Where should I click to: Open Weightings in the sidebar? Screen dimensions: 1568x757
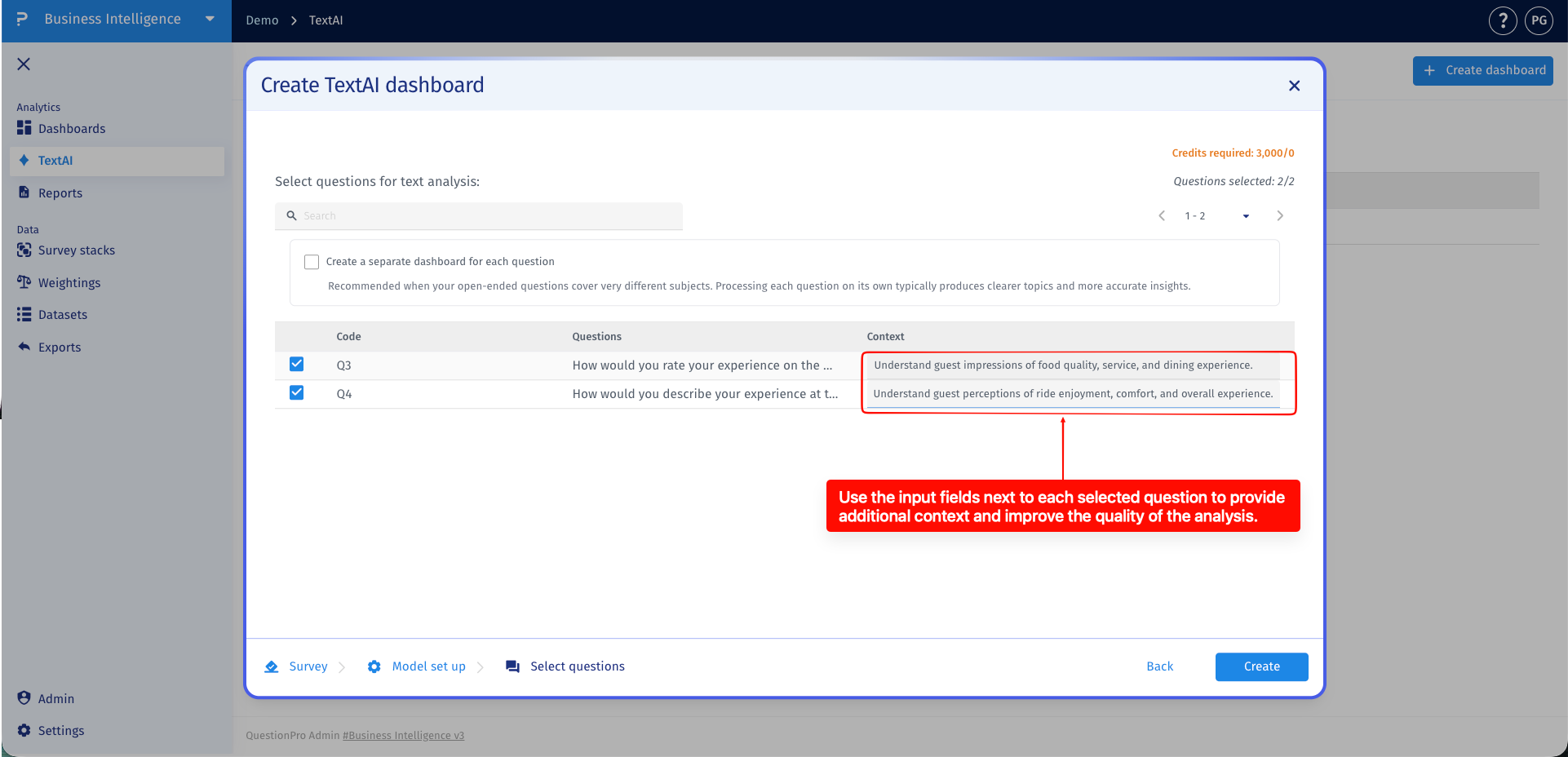[x=69, y=283]
